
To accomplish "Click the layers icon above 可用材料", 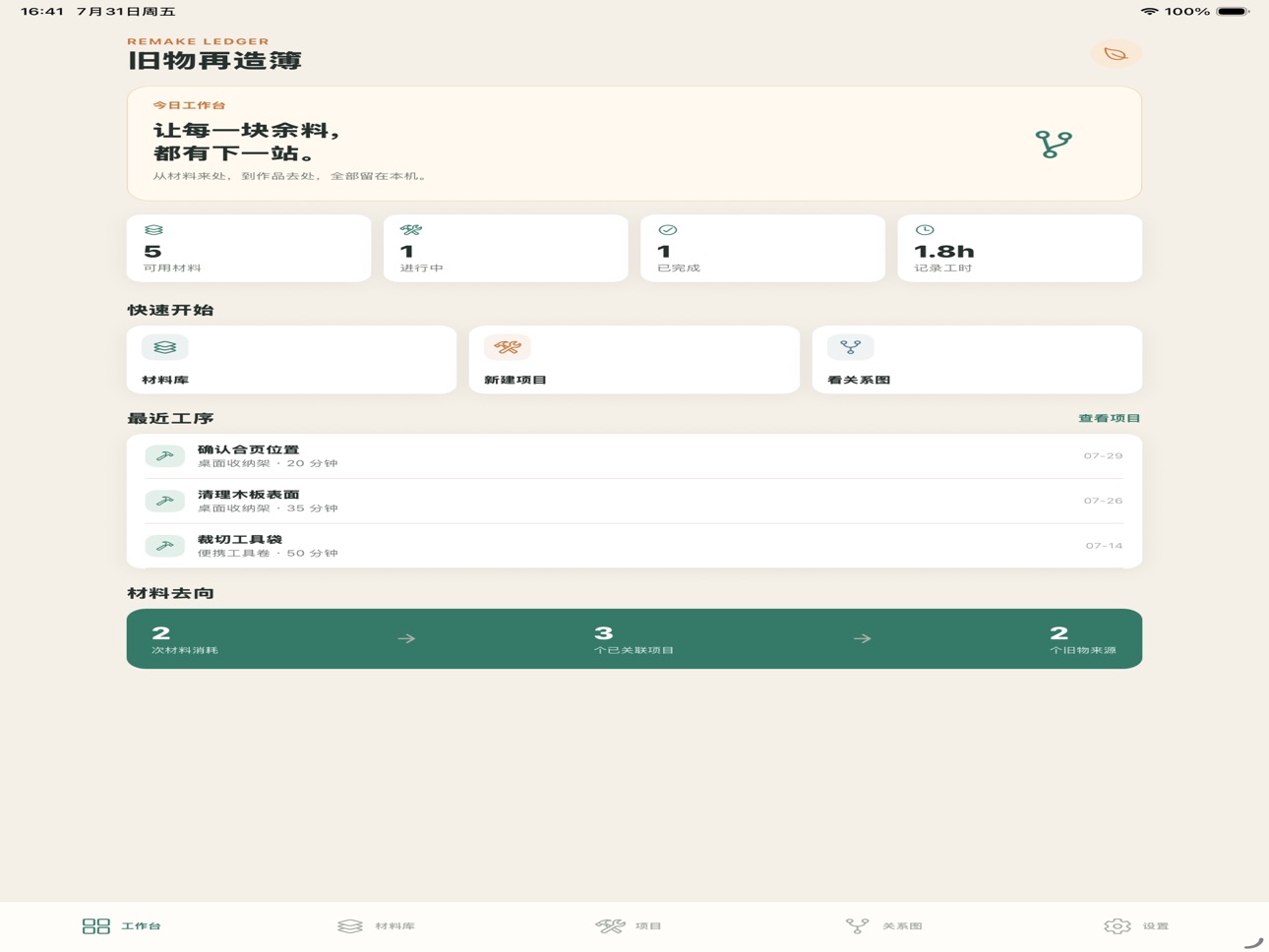I will click(x=153, y=230).
